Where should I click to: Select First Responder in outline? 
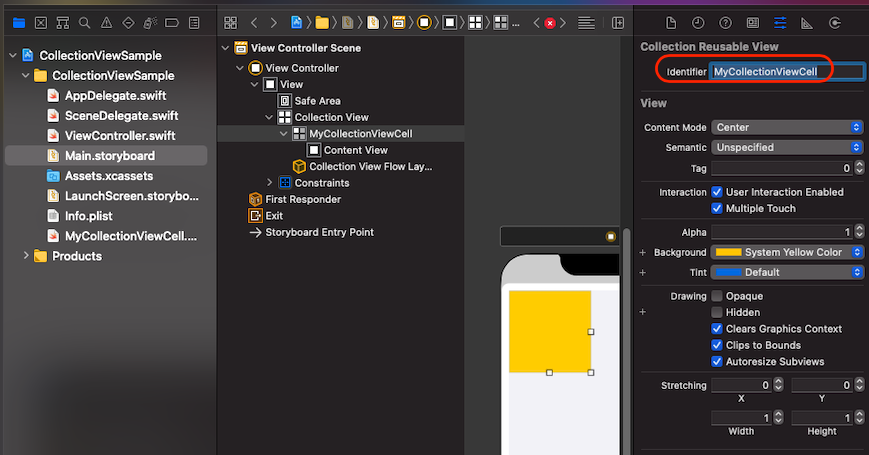pyautogui.click(x=303, y=199)
